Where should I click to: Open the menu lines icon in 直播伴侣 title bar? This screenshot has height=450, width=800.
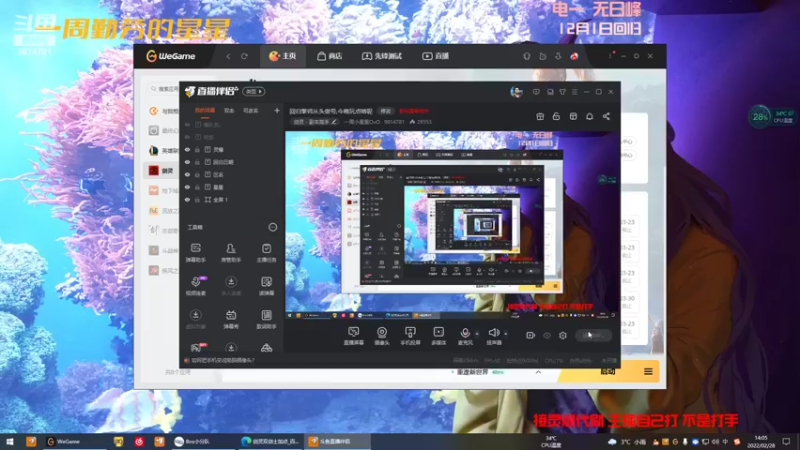pos(574,92)
